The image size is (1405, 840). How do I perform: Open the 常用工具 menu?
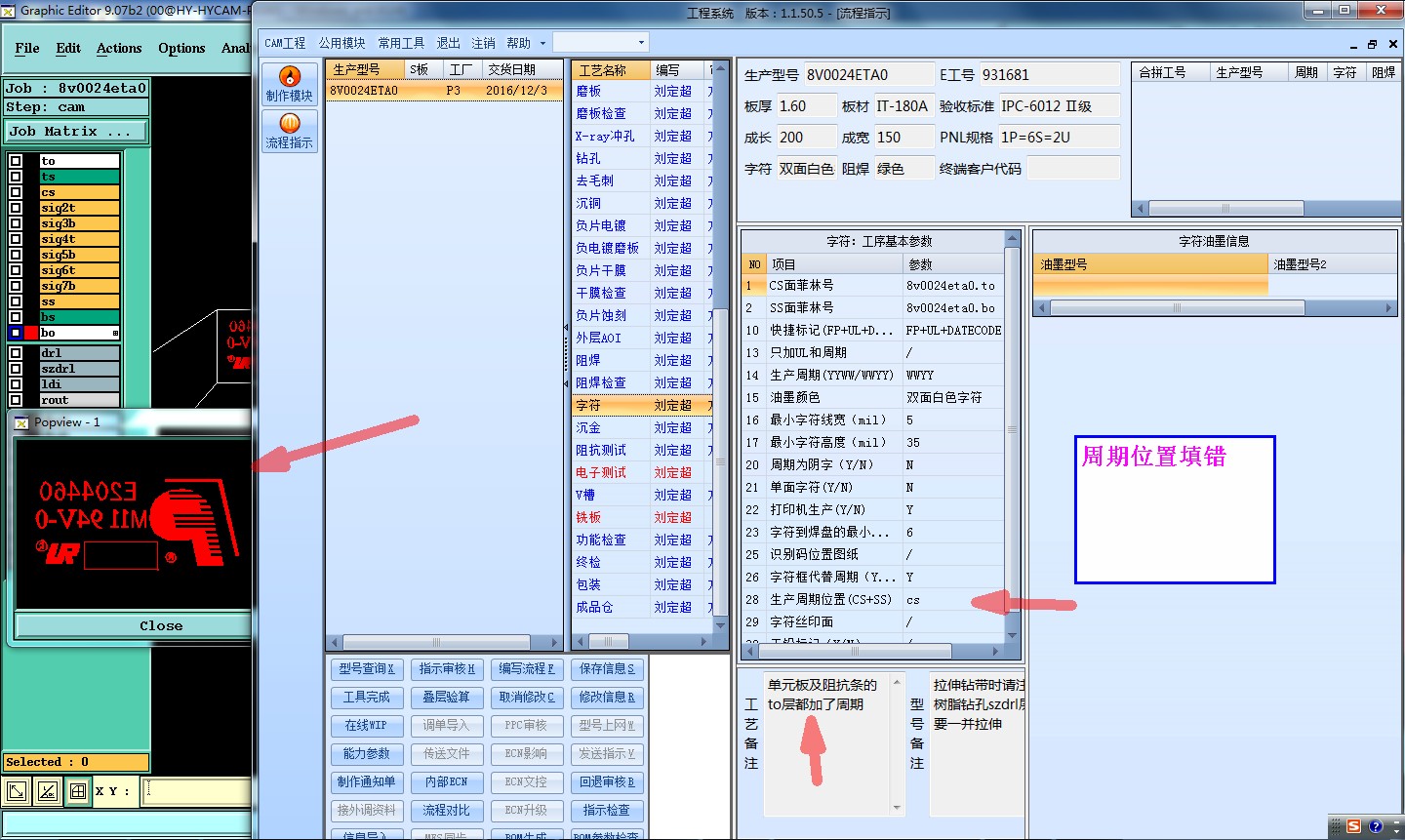click(401, 43)
